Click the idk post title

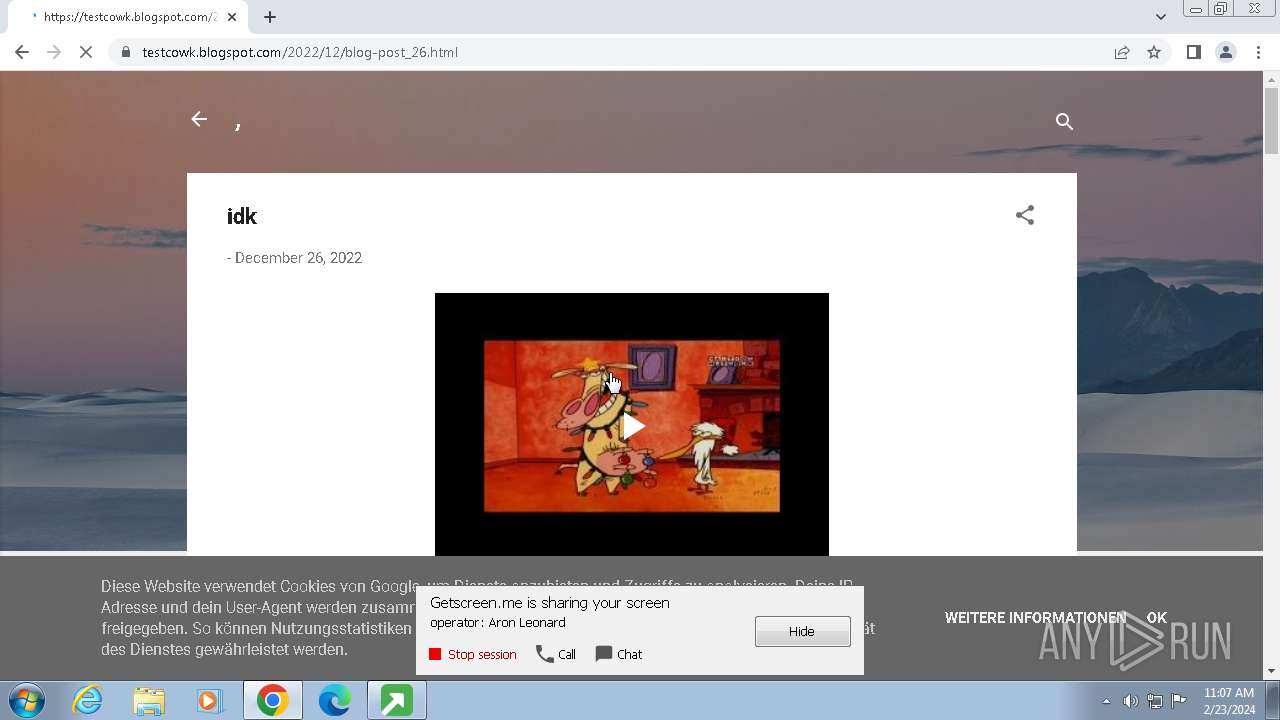point(242,216)
